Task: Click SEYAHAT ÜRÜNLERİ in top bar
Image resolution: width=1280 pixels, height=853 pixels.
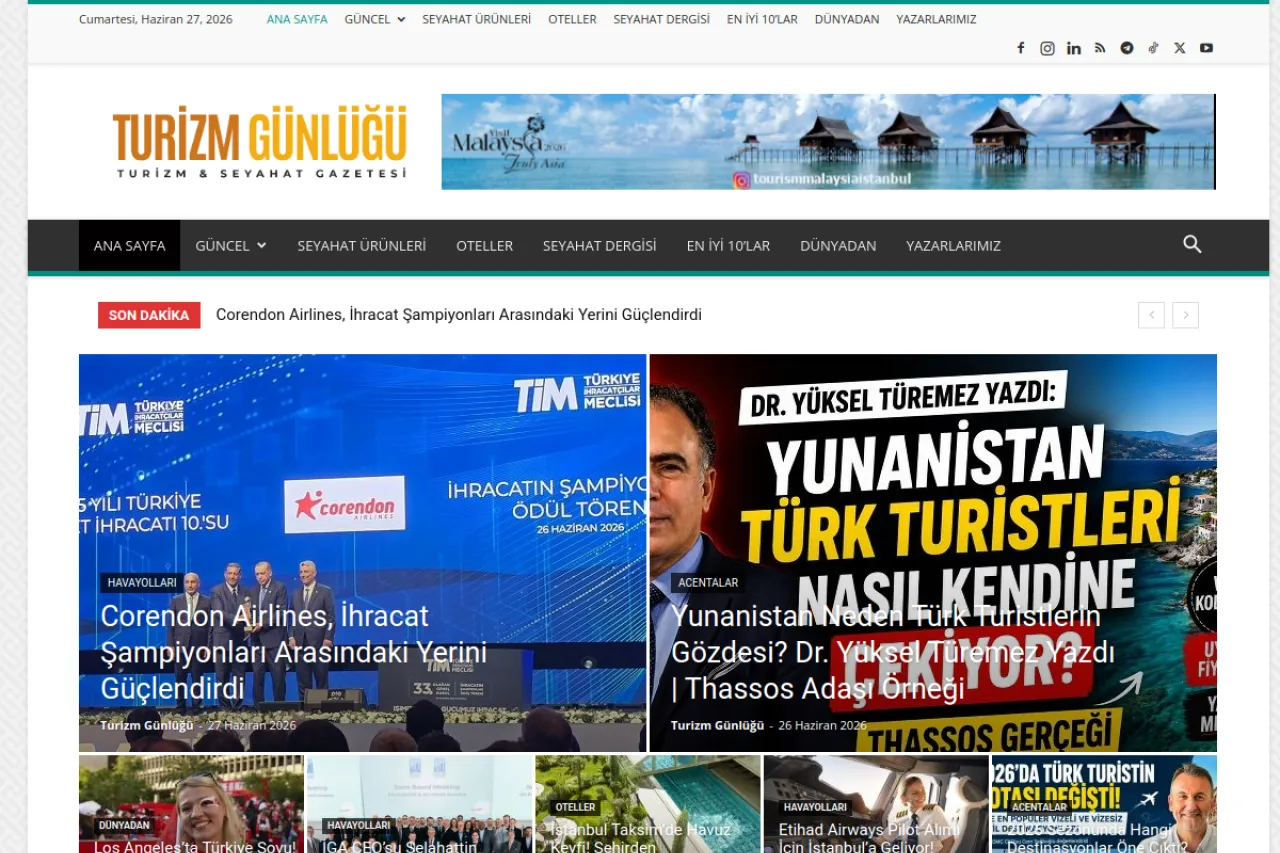Action: click(x=477, y=19)
